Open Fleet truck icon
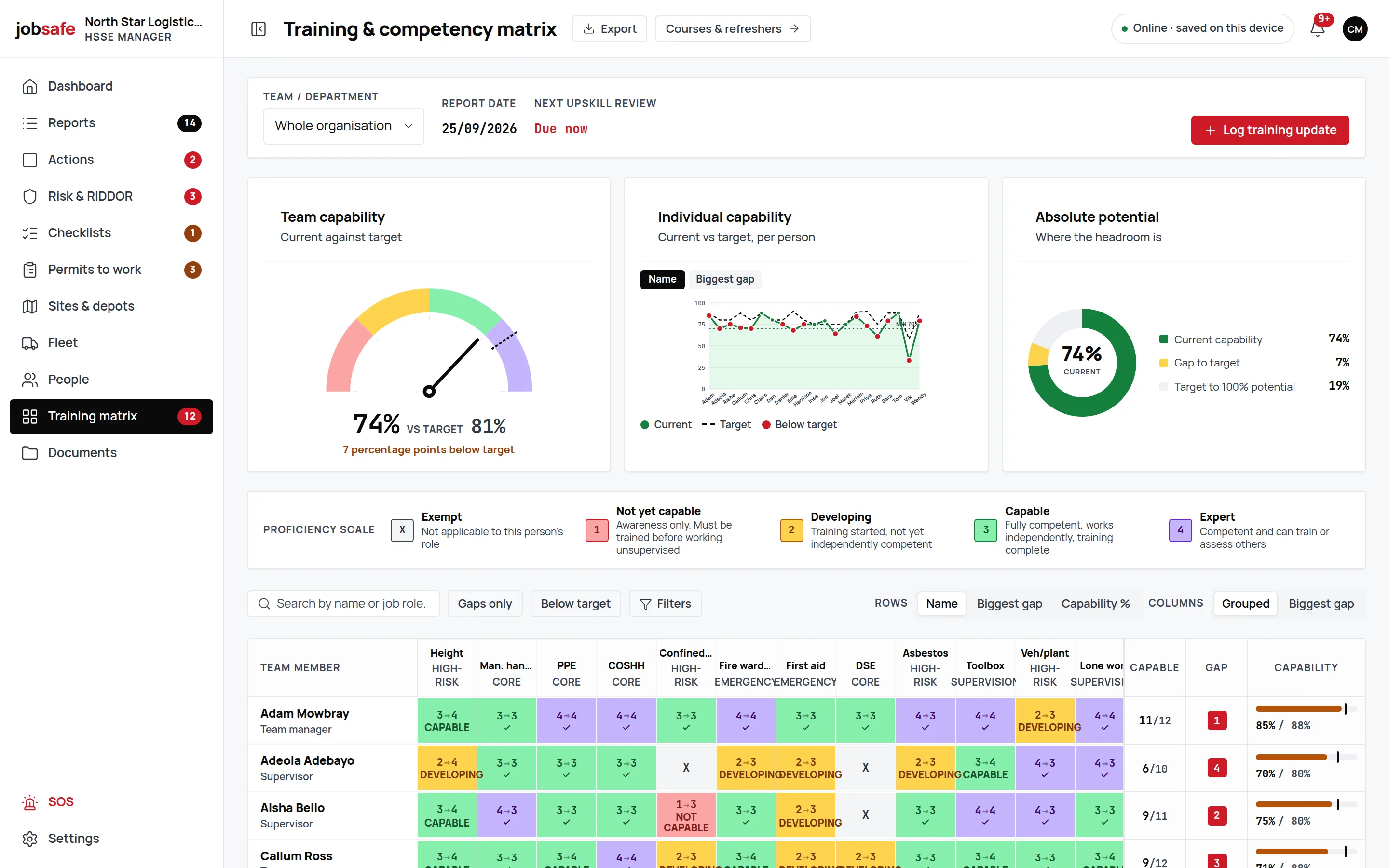 tap(30, 343)
